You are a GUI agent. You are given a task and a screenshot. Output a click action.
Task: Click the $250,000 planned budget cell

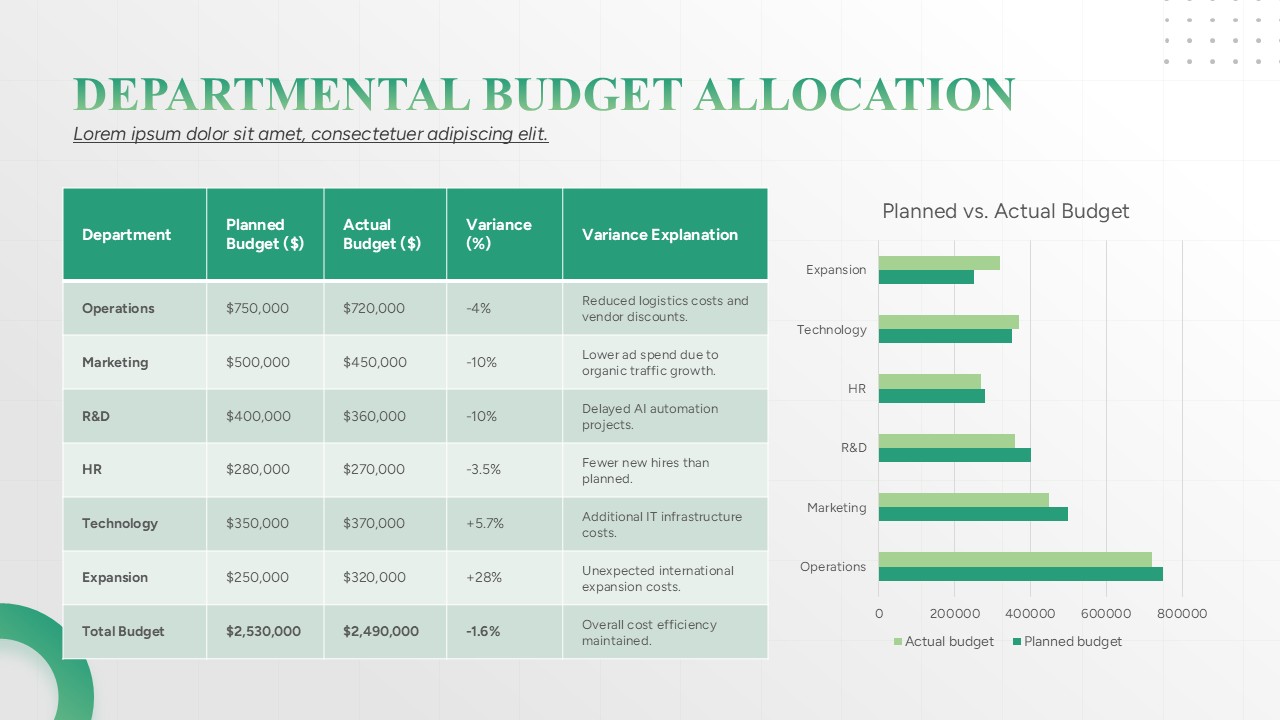265,578
